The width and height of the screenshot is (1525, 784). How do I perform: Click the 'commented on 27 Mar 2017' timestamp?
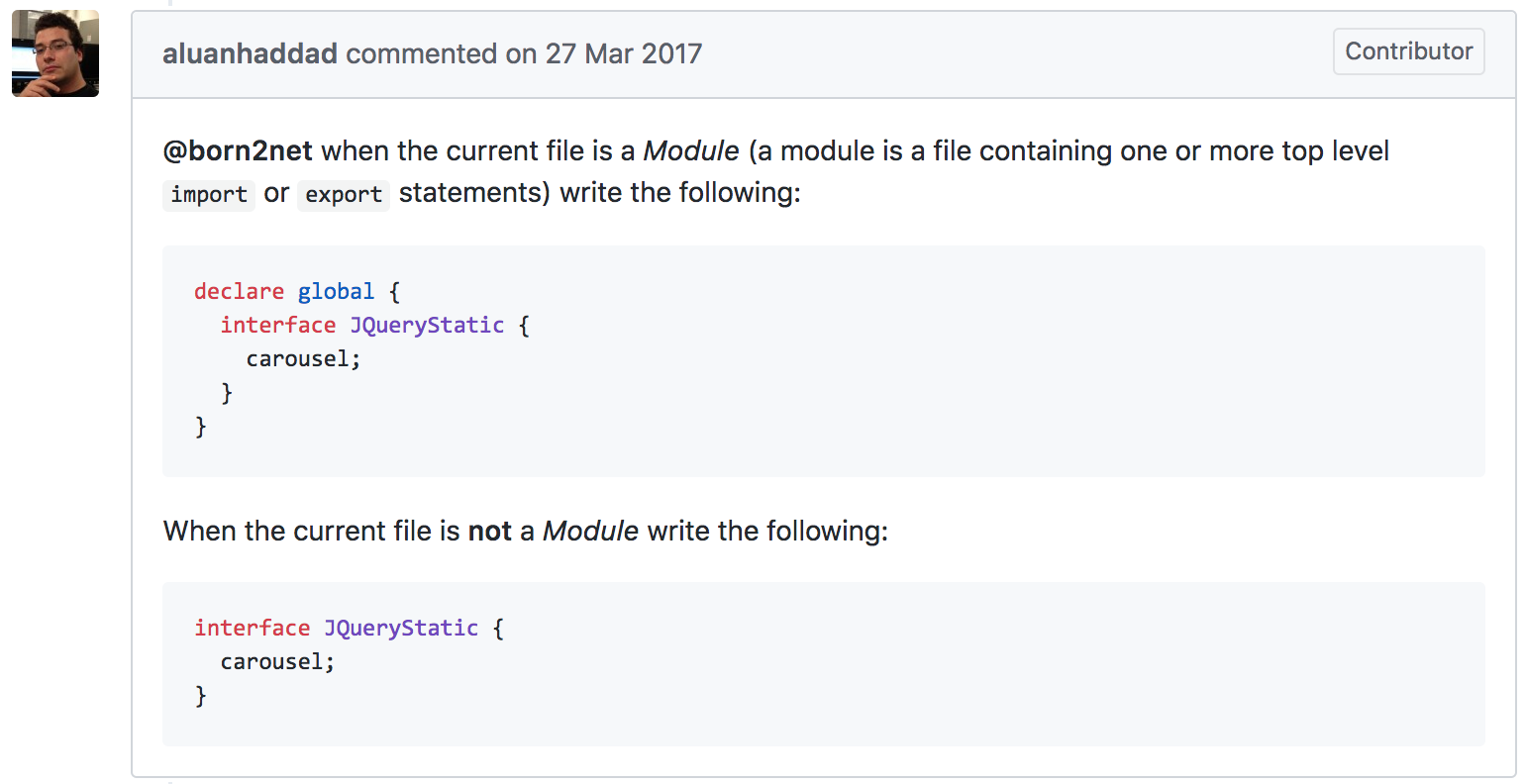(x=524, y=53)
